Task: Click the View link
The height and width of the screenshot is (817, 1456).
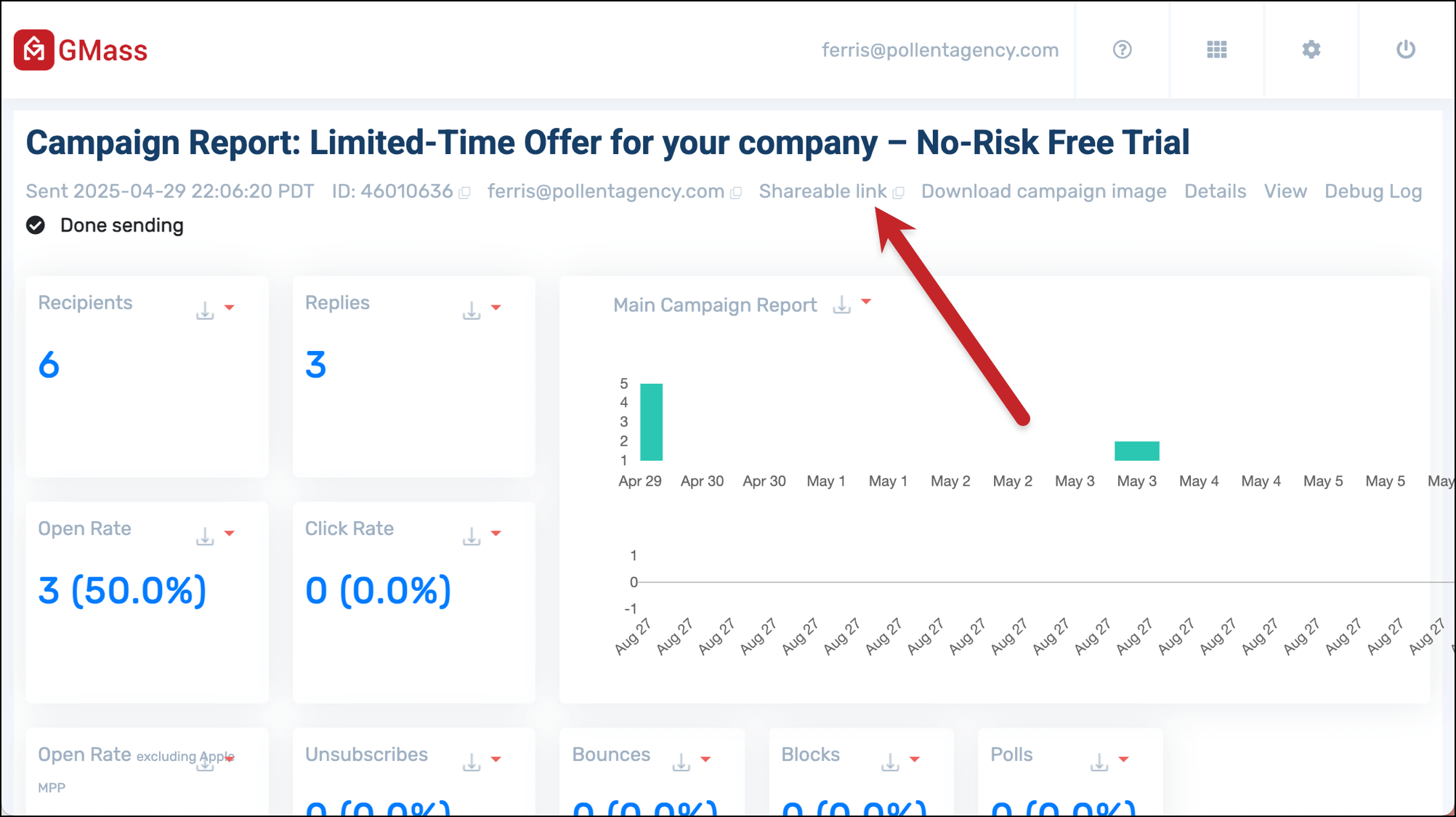Action: tap(1285, 191)
